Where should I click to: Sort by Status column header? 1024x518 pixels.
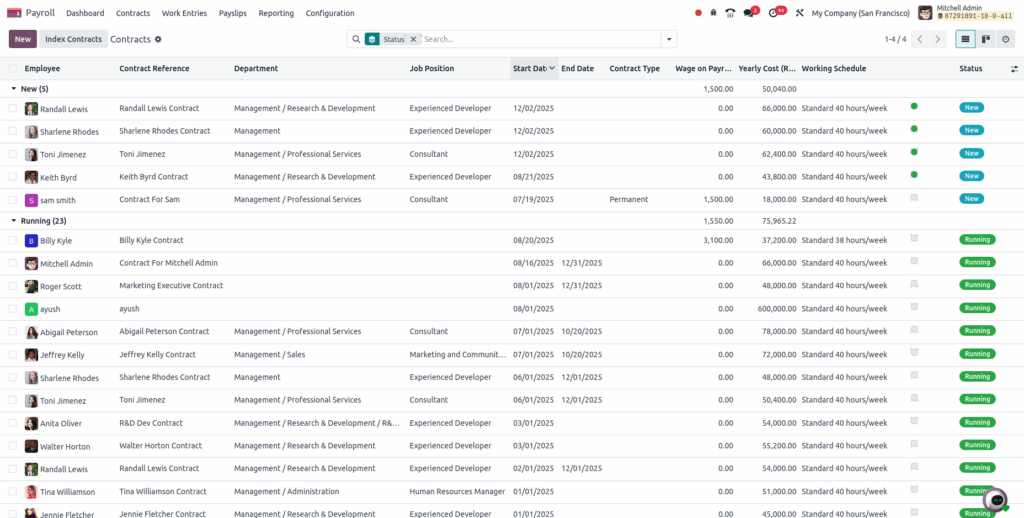click(970, 69)
